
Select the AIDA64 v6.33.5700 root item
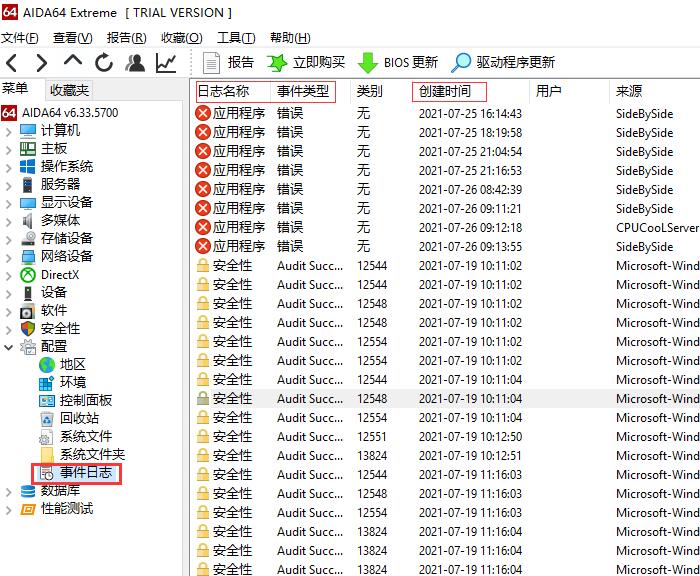[x=60, y=113]
